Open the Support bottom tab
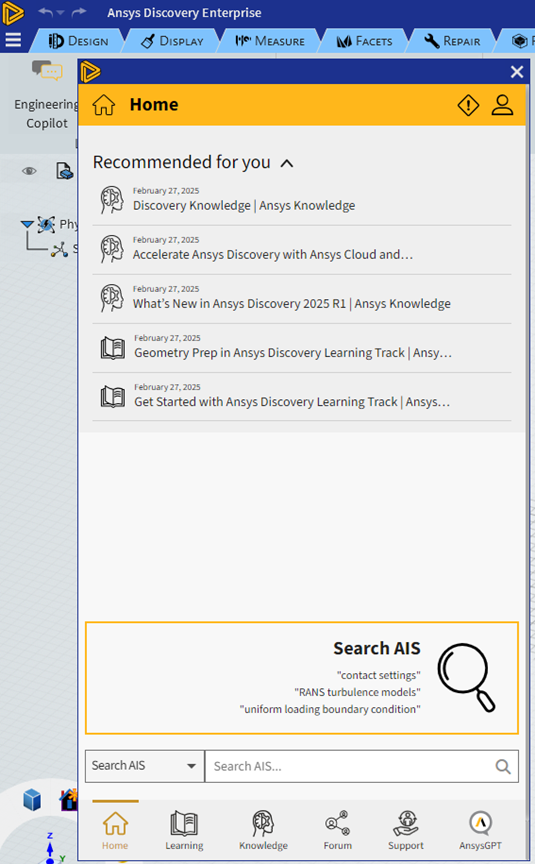Screen dimensions: 535x864 coord(406,830)
